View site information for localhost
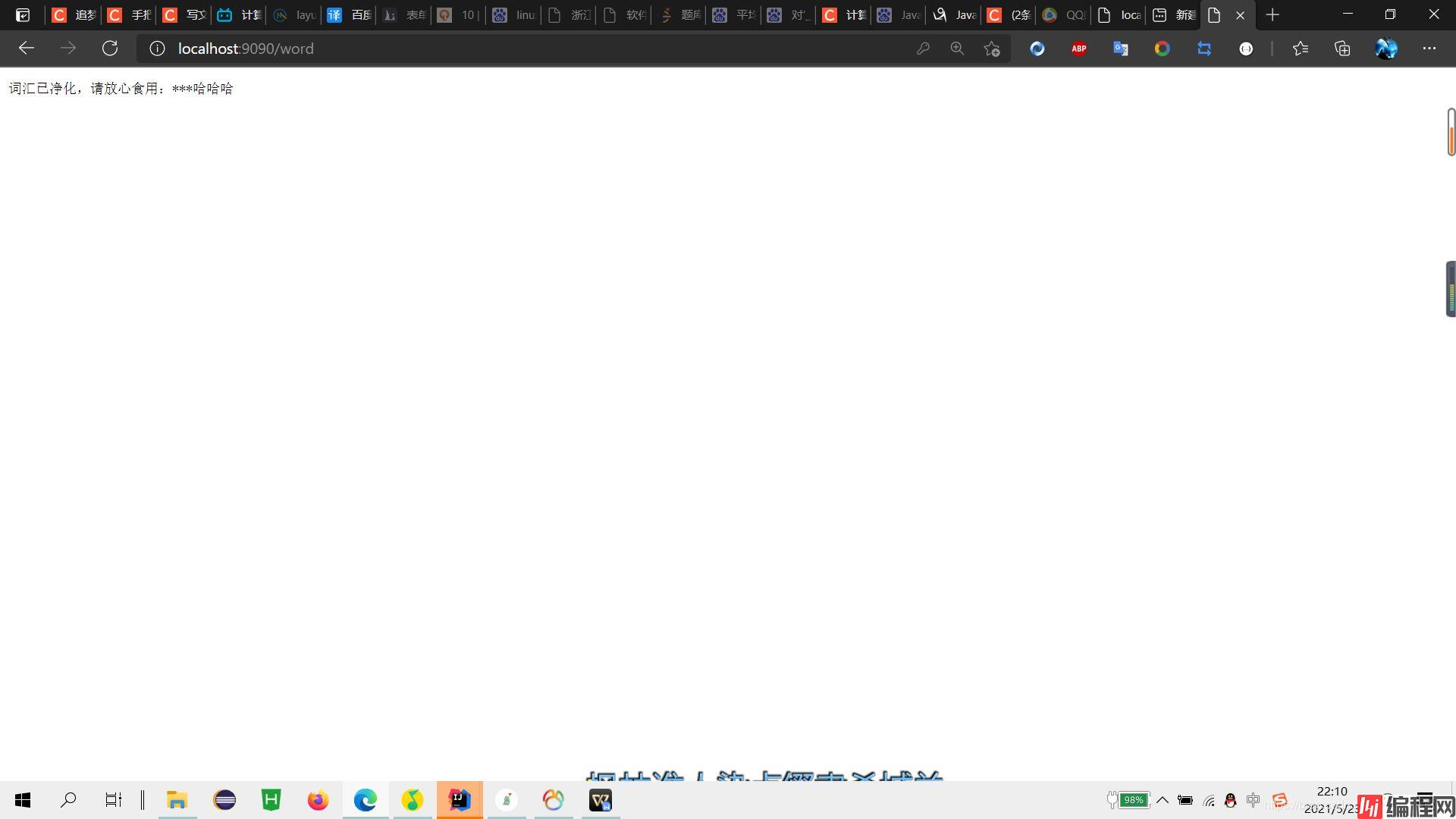This screenshot has height=819, width=1456. point(157,49)
